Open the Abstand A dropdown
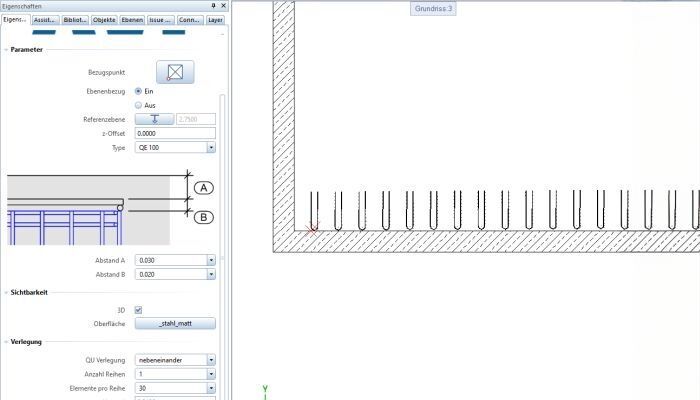Viewport: 700px width, 400px height. click(x=211, y=260)
